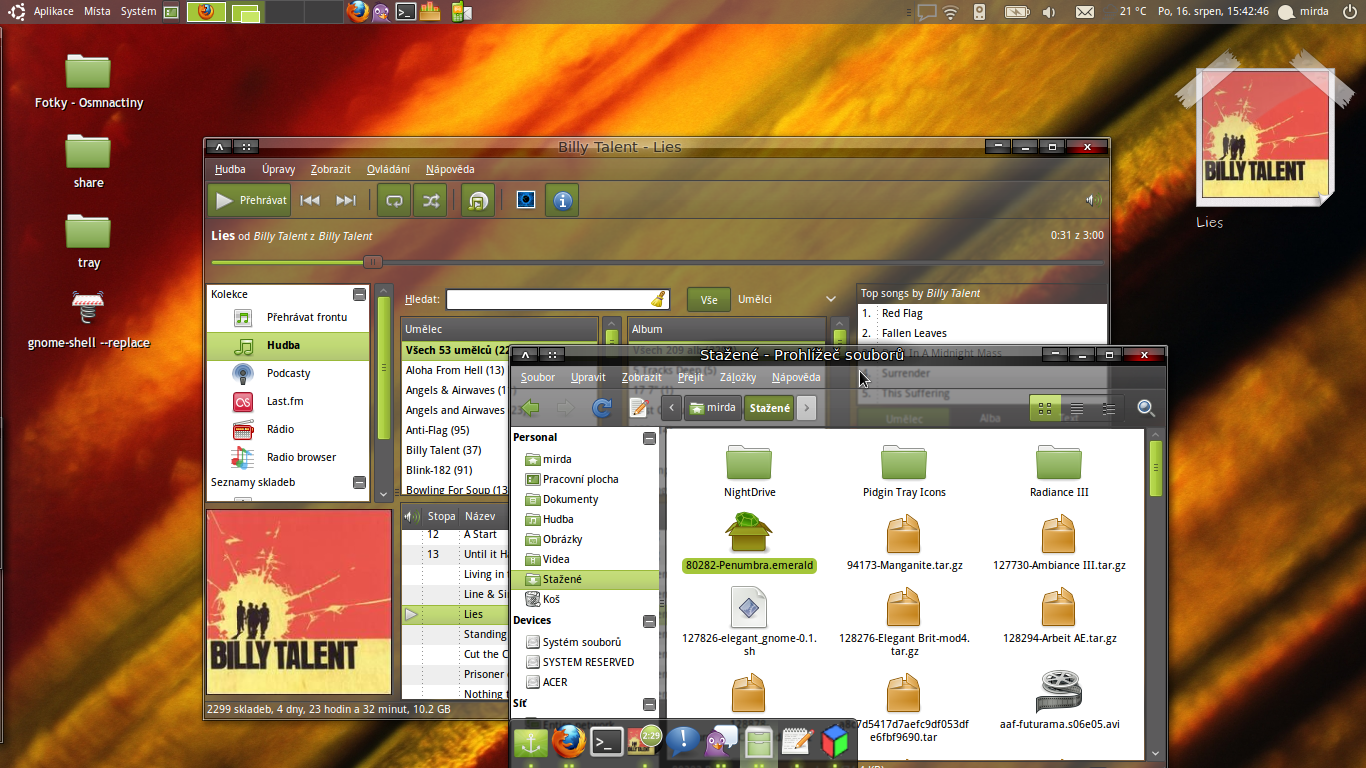The height and width of the screenshot is (768, 1366).
Task: Open the Soubor menu in file browser
Action: click(538, 377)
